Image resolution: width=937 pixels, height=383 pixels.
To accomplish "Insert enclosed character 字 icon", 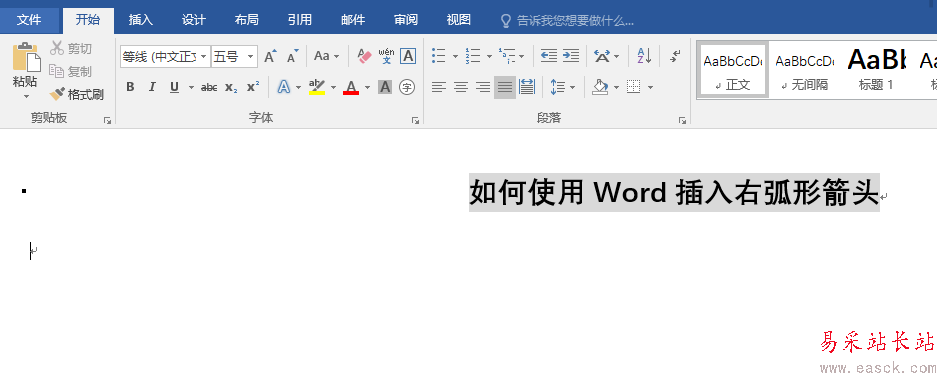I will pyautogui.click(x=407, y=88).
